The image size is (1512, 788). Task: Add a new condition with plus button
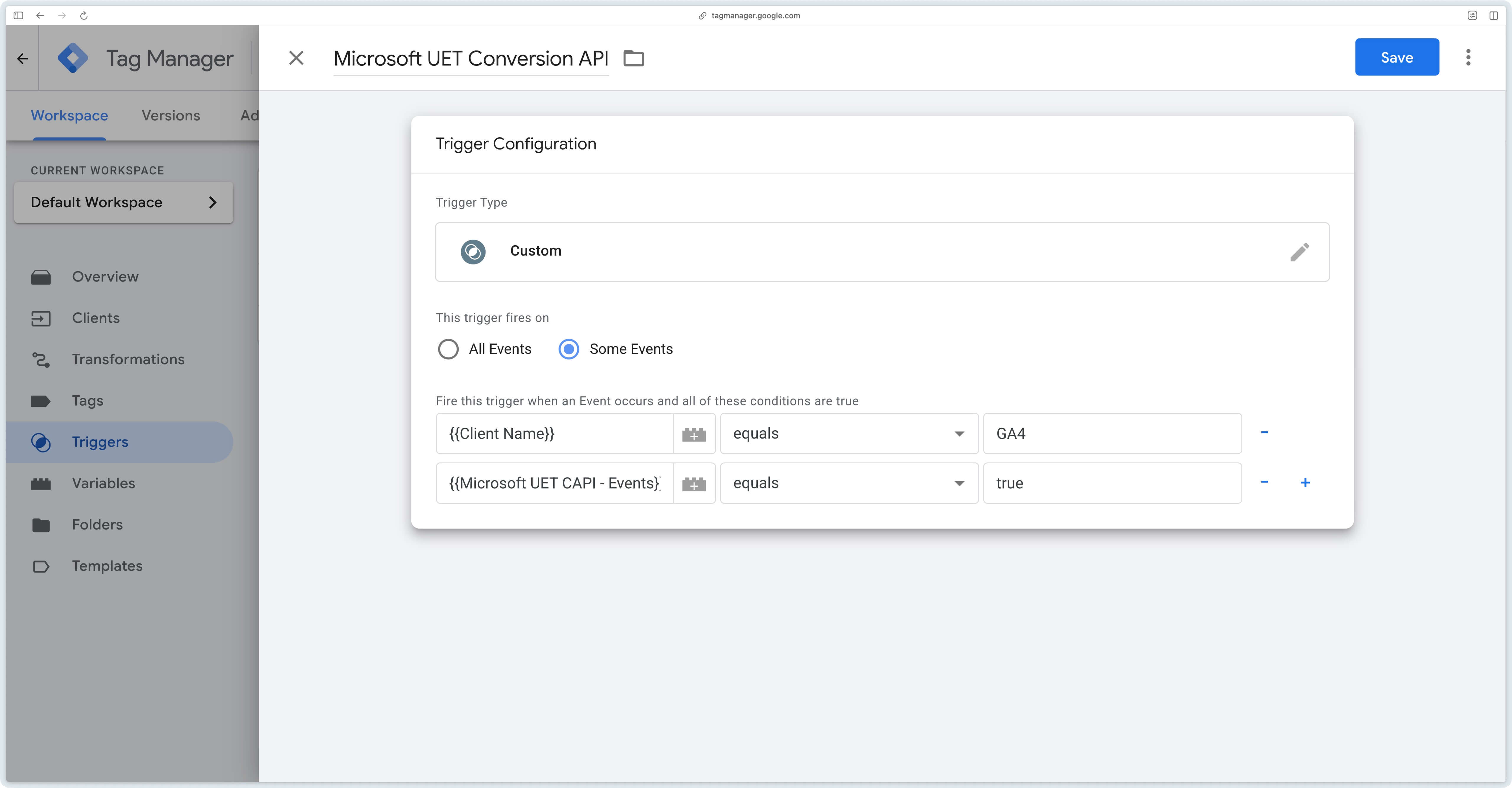click(x=1306, y=482)
